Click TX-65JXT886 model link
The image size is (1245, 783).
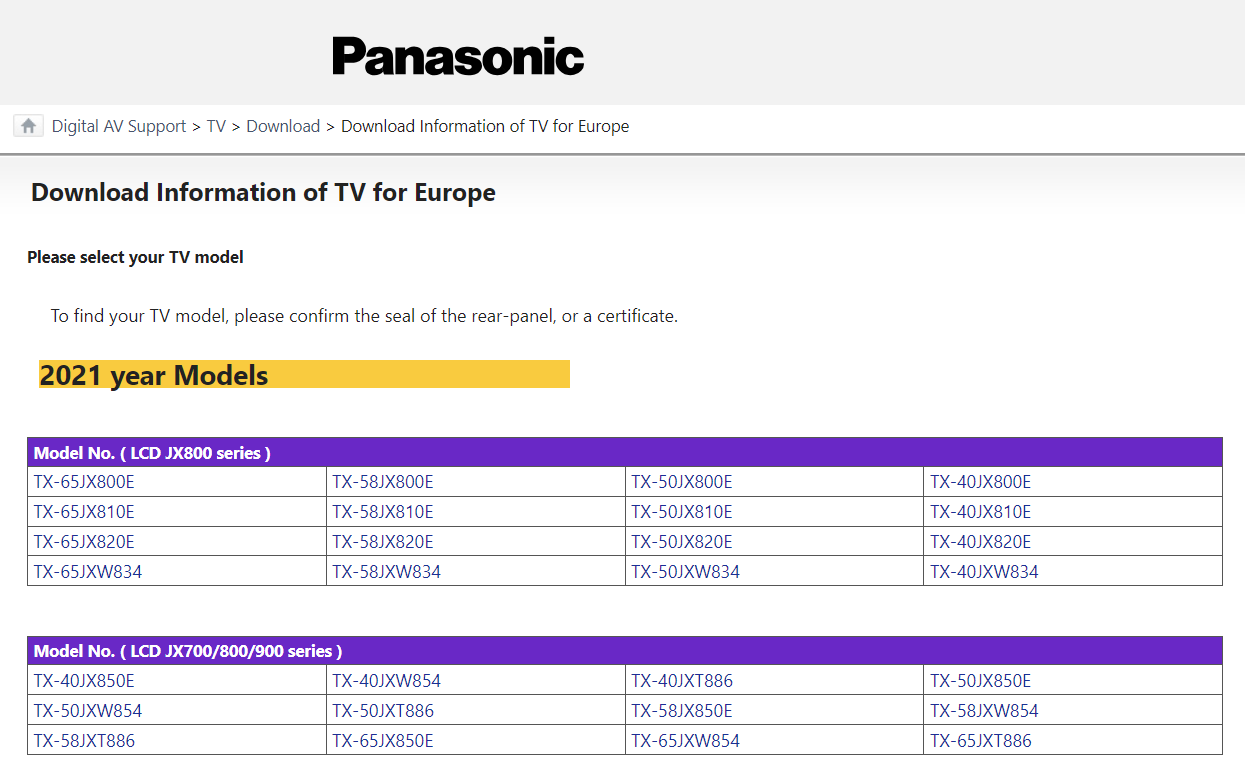click(x=981, y=741)
